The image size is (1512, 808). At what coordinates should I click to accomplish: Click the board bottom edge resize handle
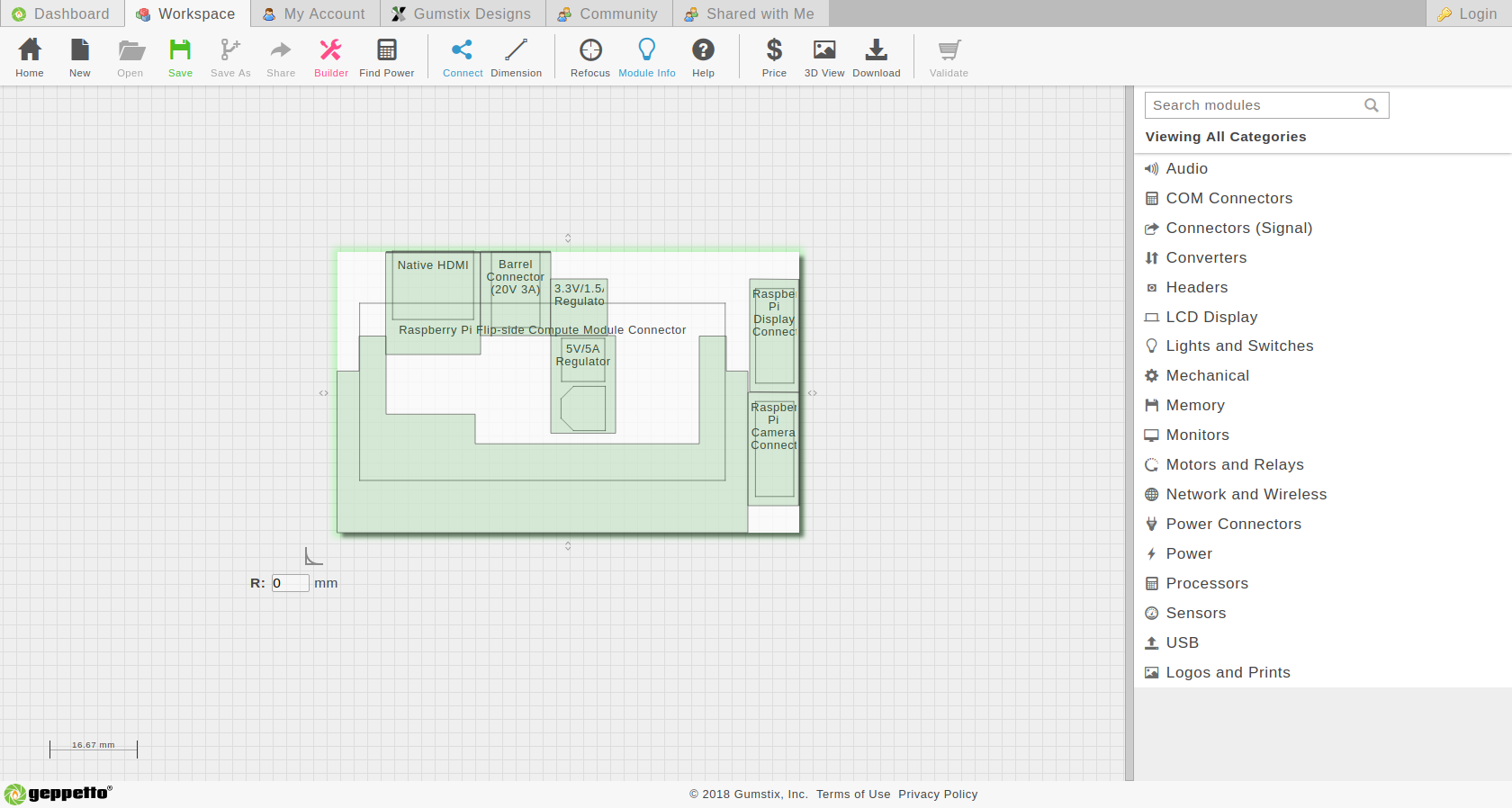[x=568, y=546]
